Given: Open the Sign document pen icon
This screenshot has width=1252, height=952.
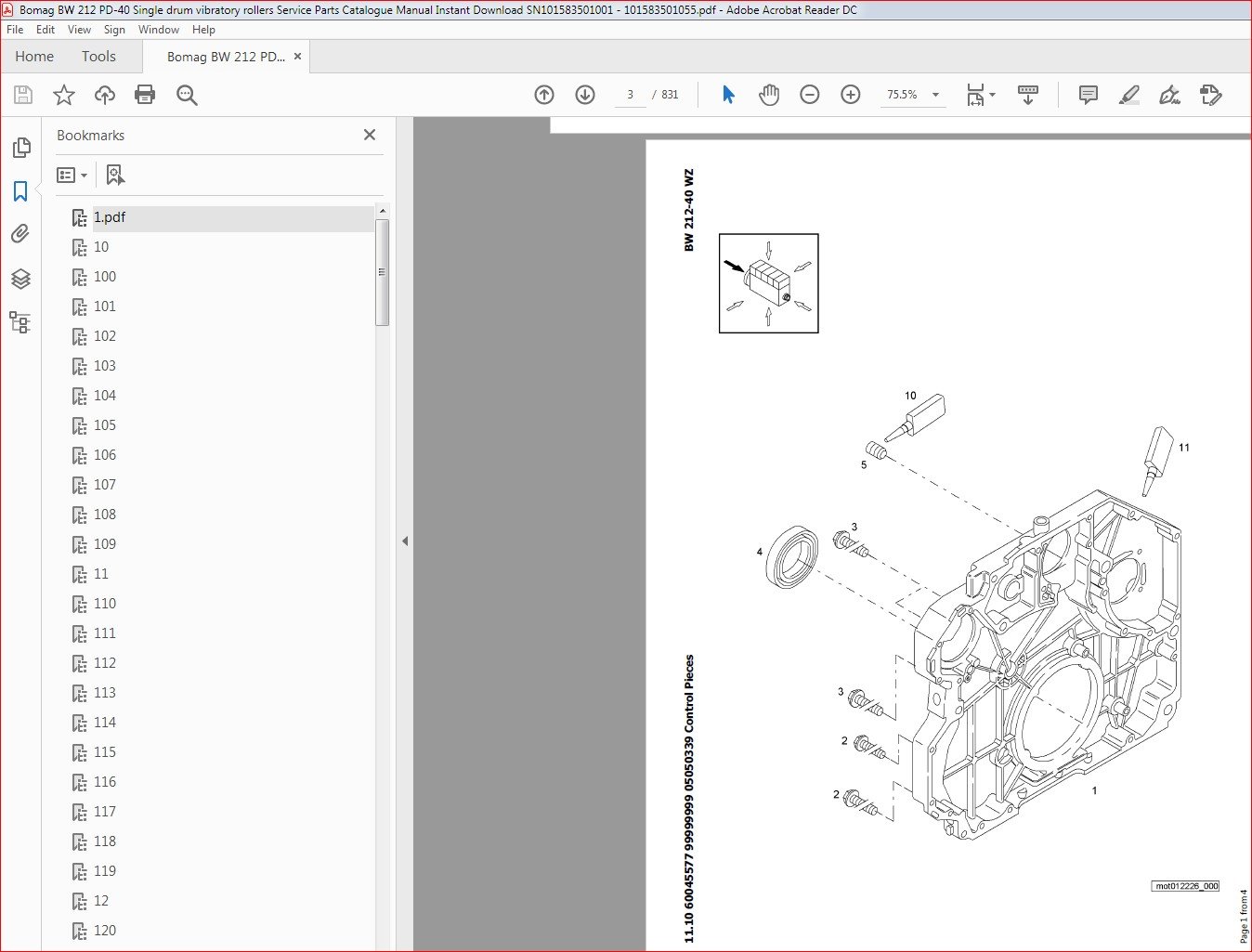Looking at the screenshot, I should click(1170, 95).
